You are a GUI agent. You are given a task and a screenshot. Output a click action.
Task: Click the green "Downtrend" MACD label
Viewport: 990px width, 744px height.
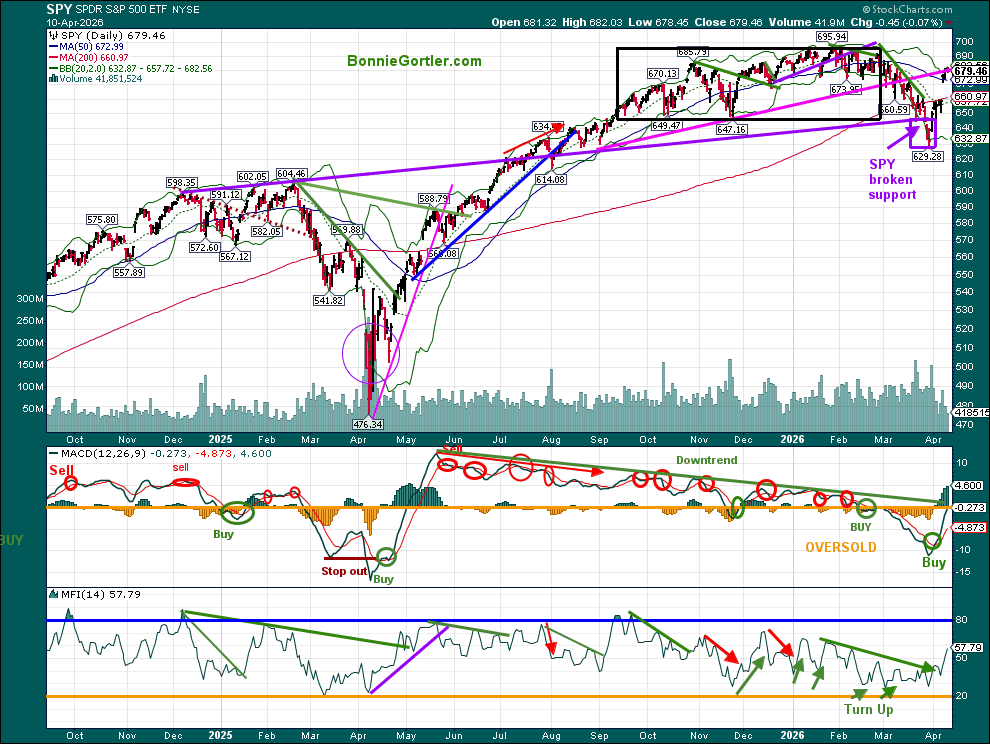point(706,462)
